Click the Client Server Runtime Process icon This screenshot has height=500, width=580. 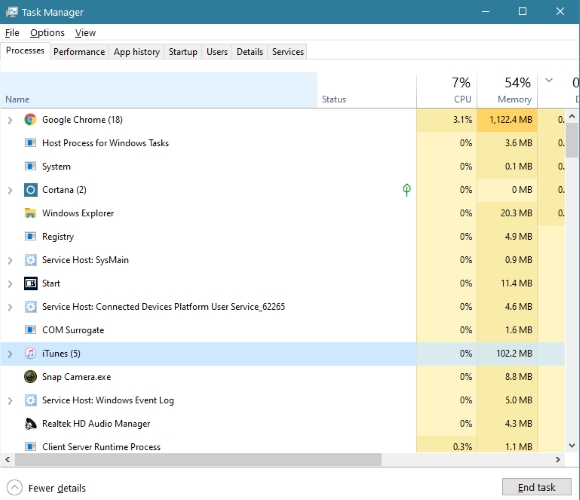(x=30, y=447)
